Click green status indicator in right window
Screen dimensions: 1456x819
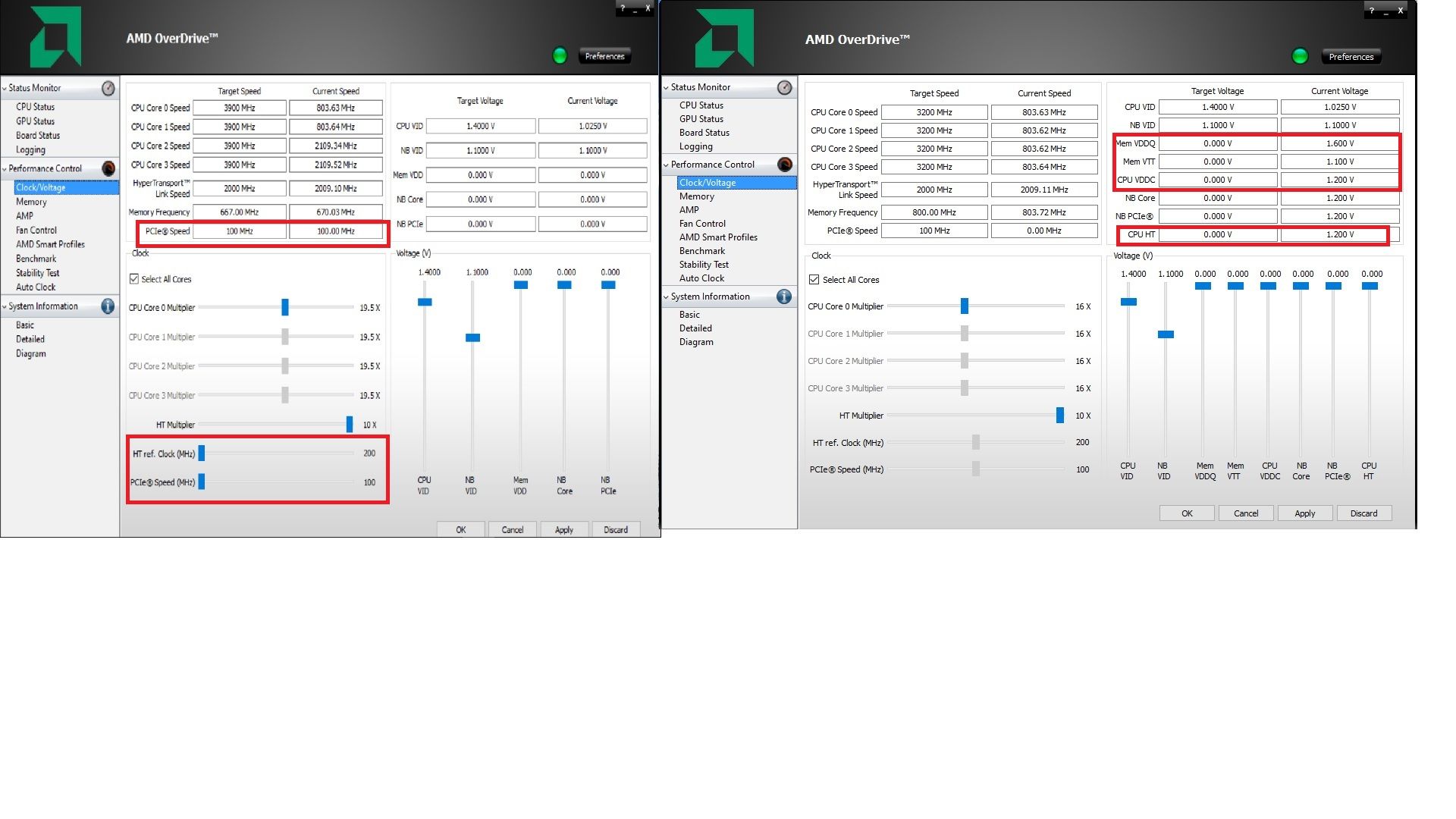[1300, 56]
